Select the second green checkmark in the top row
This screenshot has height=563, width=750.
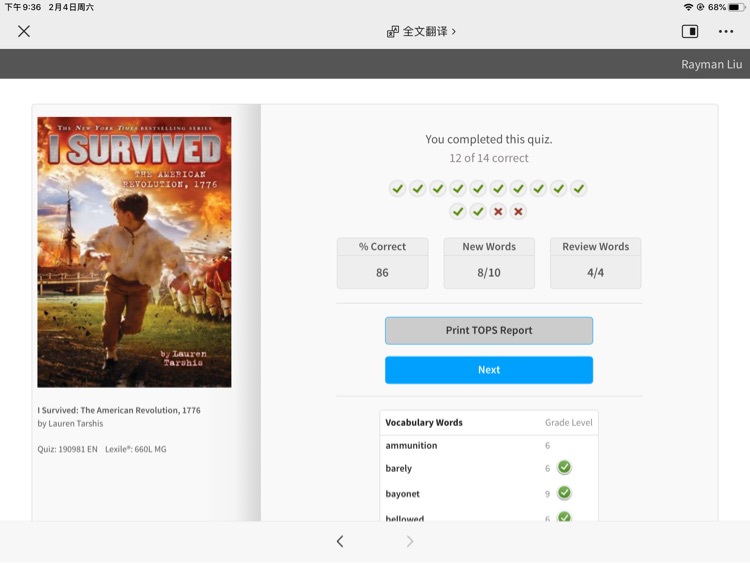tap(418, 189)
